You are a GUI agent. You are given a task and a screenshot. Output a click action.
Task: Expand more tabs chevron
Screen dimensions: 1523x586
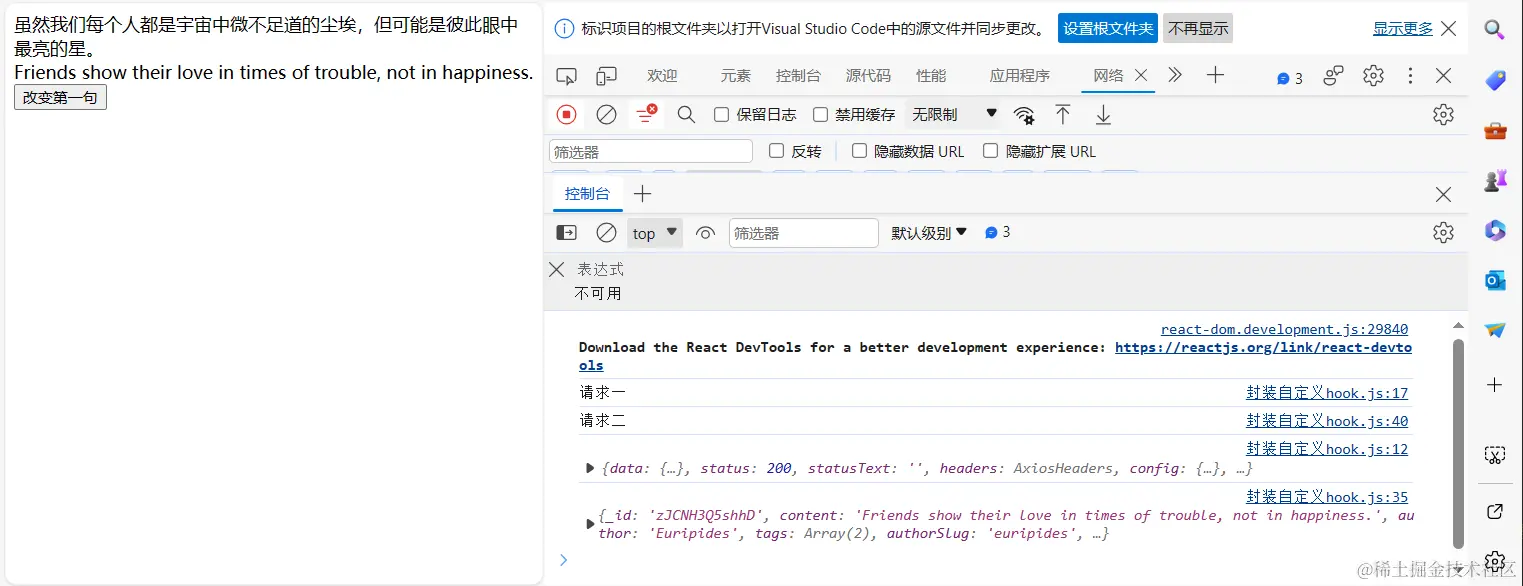1175,75
